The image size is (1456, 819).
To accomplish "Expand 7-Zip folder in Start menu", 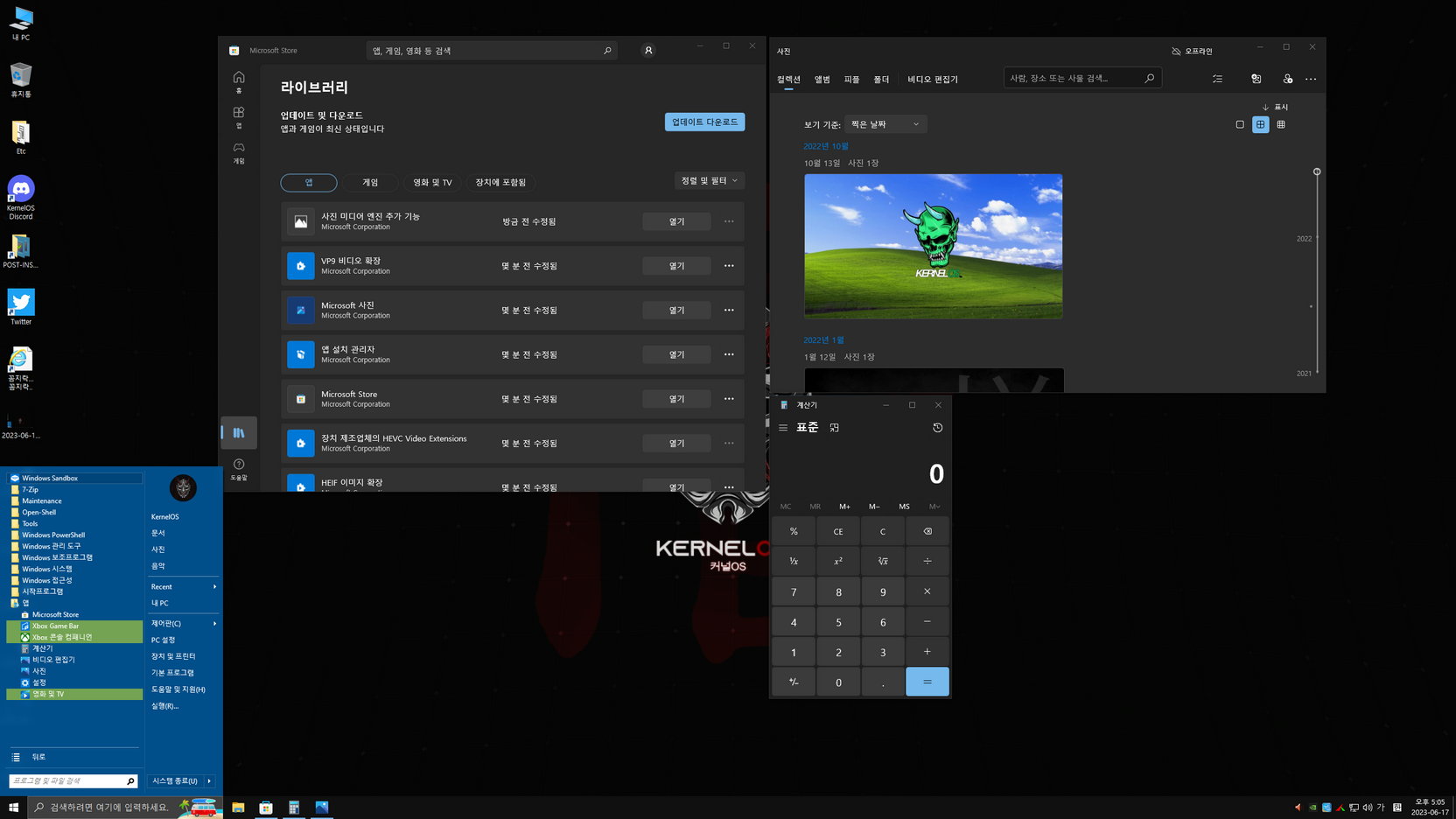I will point(31,490).
